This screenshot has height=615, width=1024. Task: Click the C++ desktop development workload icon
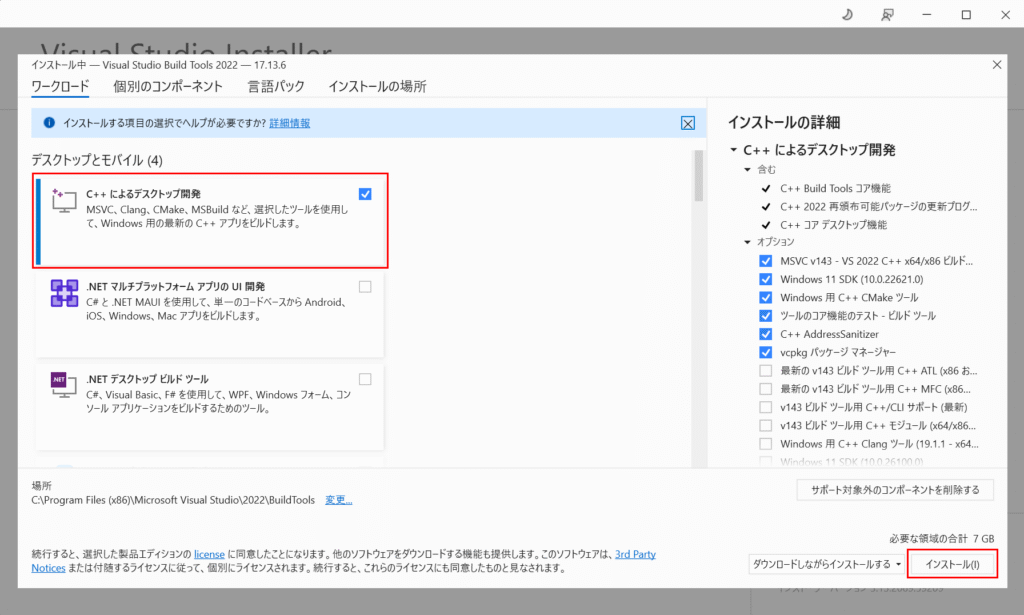click(x=64, y=200)
